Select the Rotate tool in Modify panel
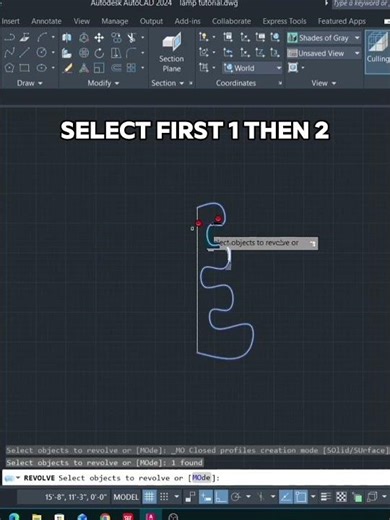The width and height of the screenshot is (390, 520). coord(99,53)
